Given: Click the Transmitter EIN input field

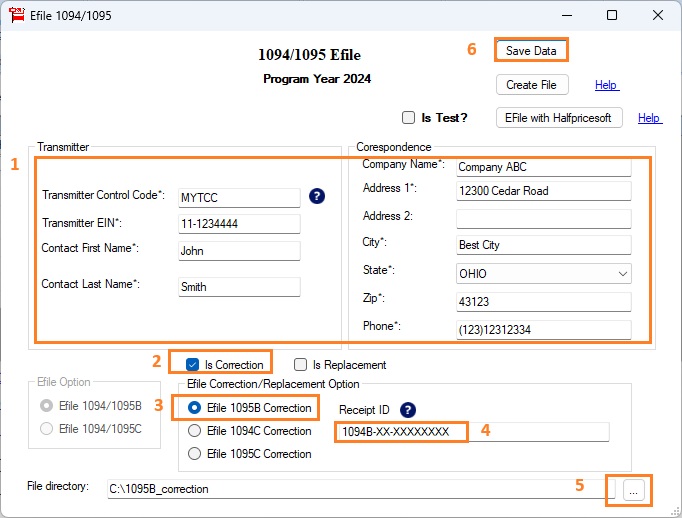Looking at the screenshot, I should pos(238,223).
